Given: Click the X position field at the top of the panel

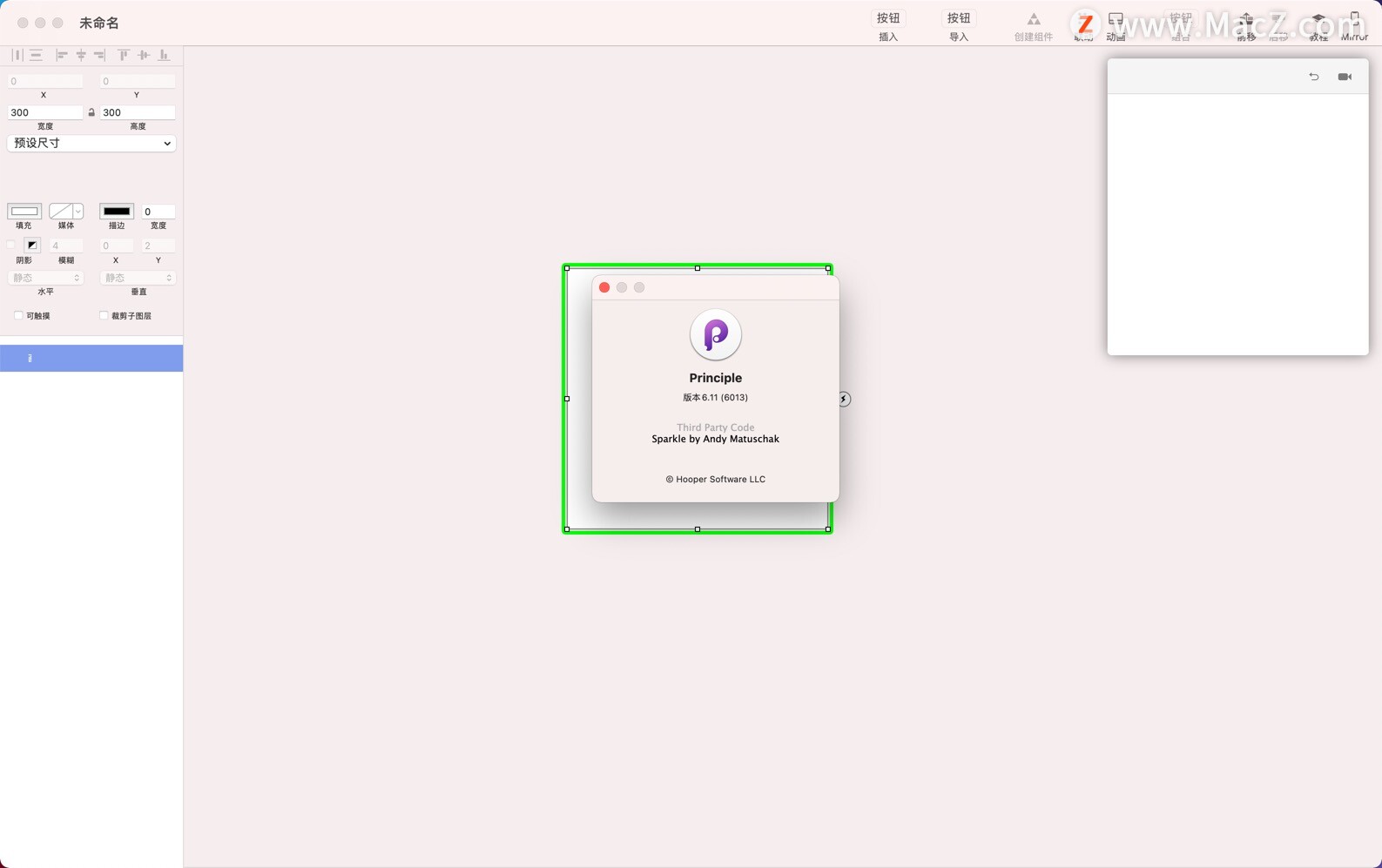Looking at the screenshot, I should click(x=45, y=81).
